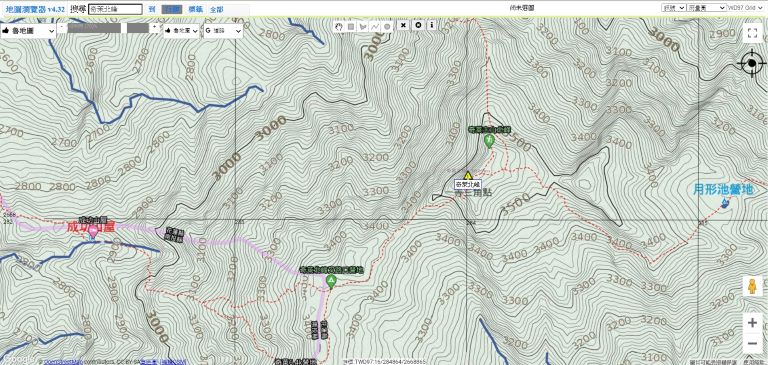768x365 pixels.
Task: Select the polyline drawing tool
Action: tap(375, 26)
